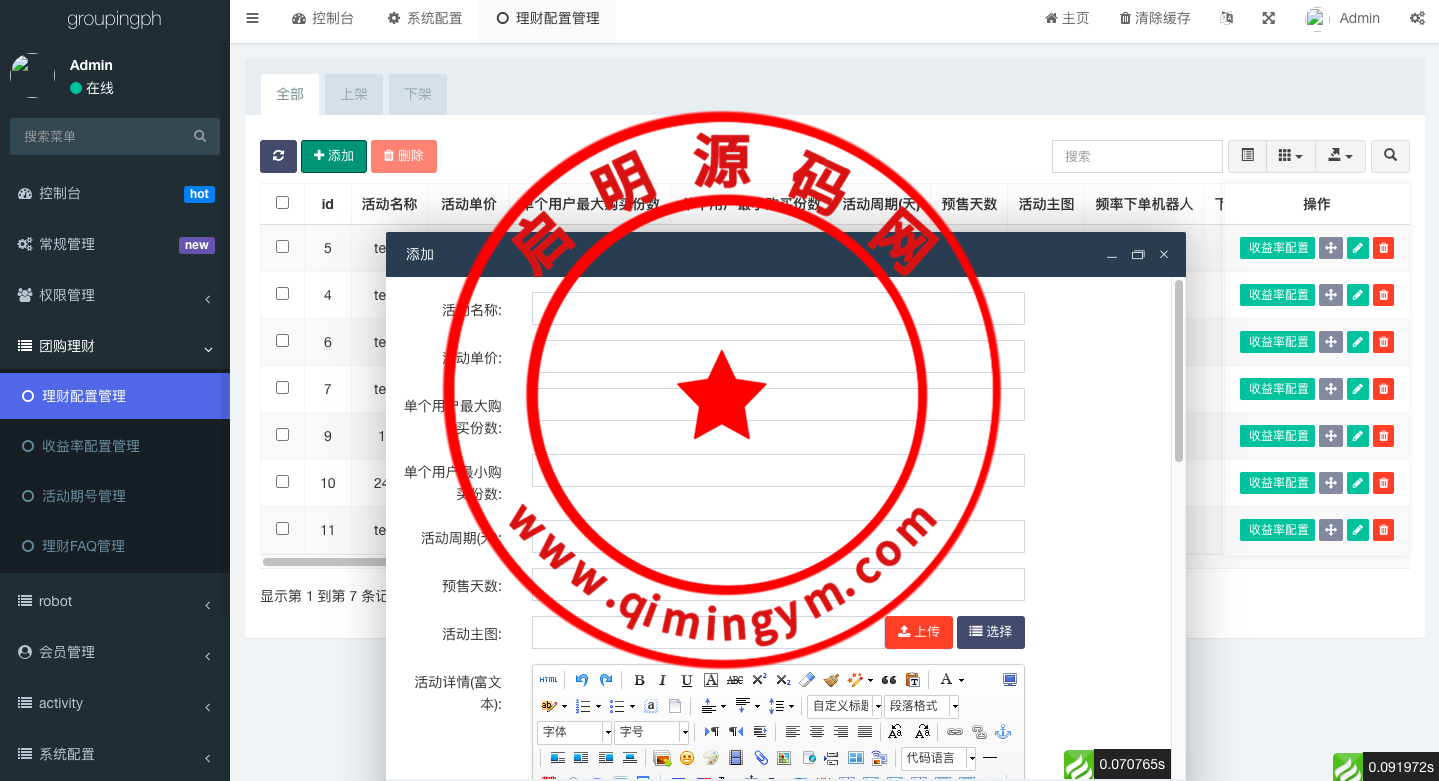The width and height of the screenshot is (1439, 781).
Task: Check the select-all checkbox in table header
Action: 282,203
